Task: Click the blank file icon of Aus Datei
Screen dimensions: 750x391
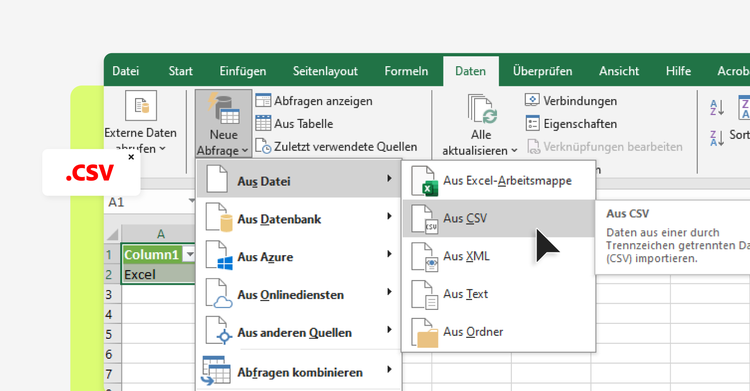Action: click(217, 179)
